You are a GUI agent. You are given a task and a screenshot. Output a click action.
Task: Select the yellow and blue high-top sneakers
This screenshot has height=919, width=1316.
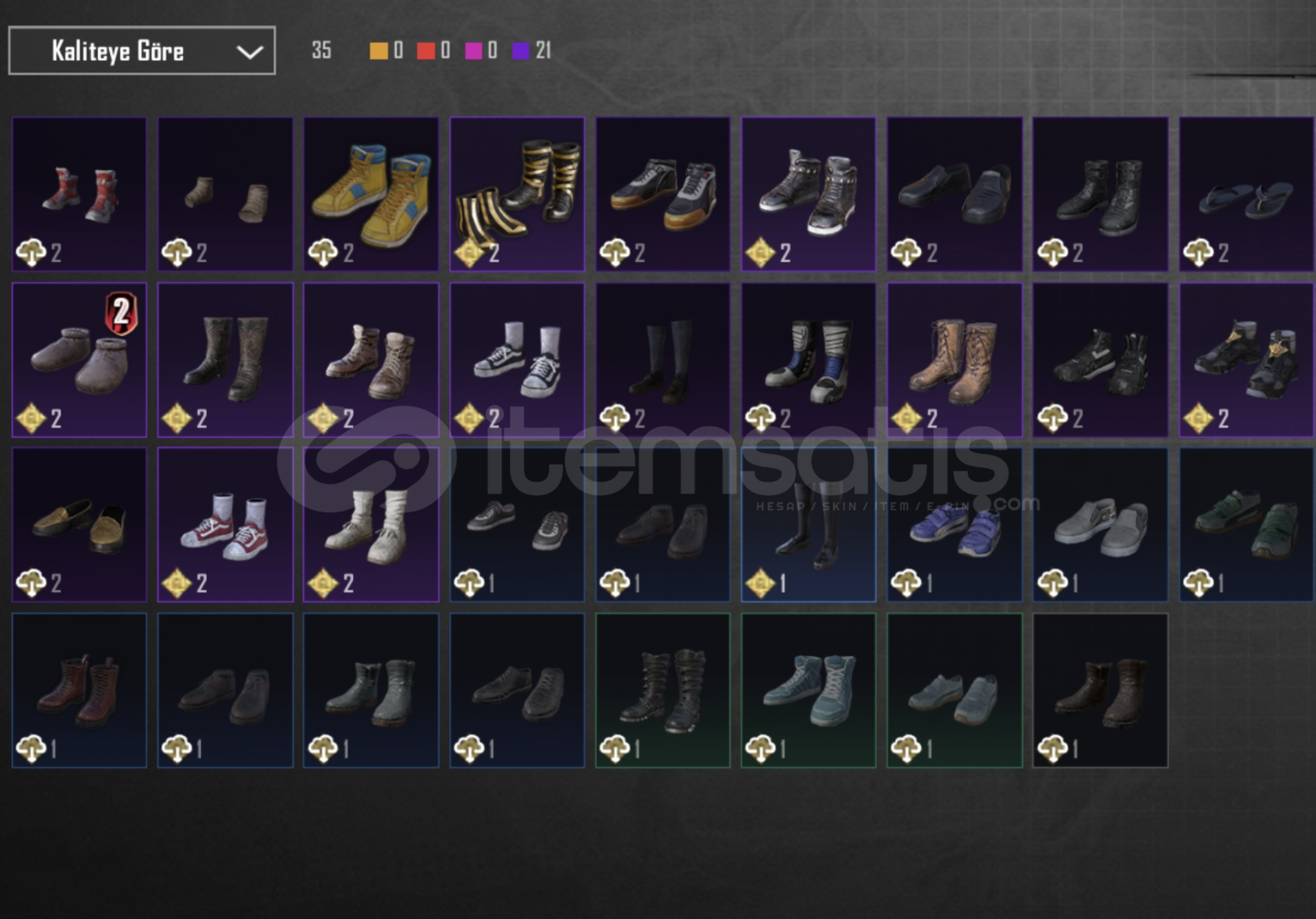click(371, 194)
